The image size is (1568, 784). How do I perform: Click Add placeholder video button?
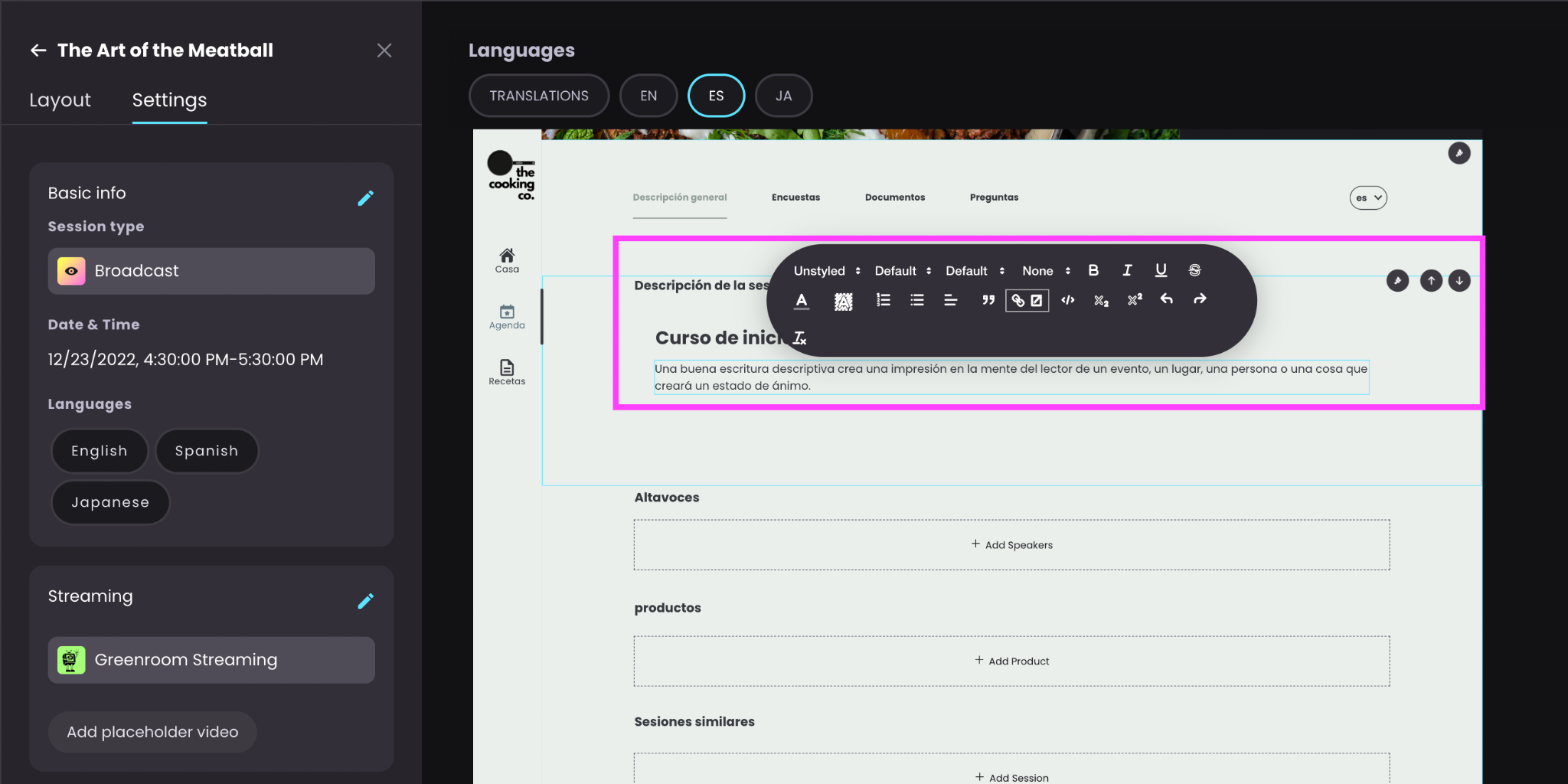pos(152,732)
